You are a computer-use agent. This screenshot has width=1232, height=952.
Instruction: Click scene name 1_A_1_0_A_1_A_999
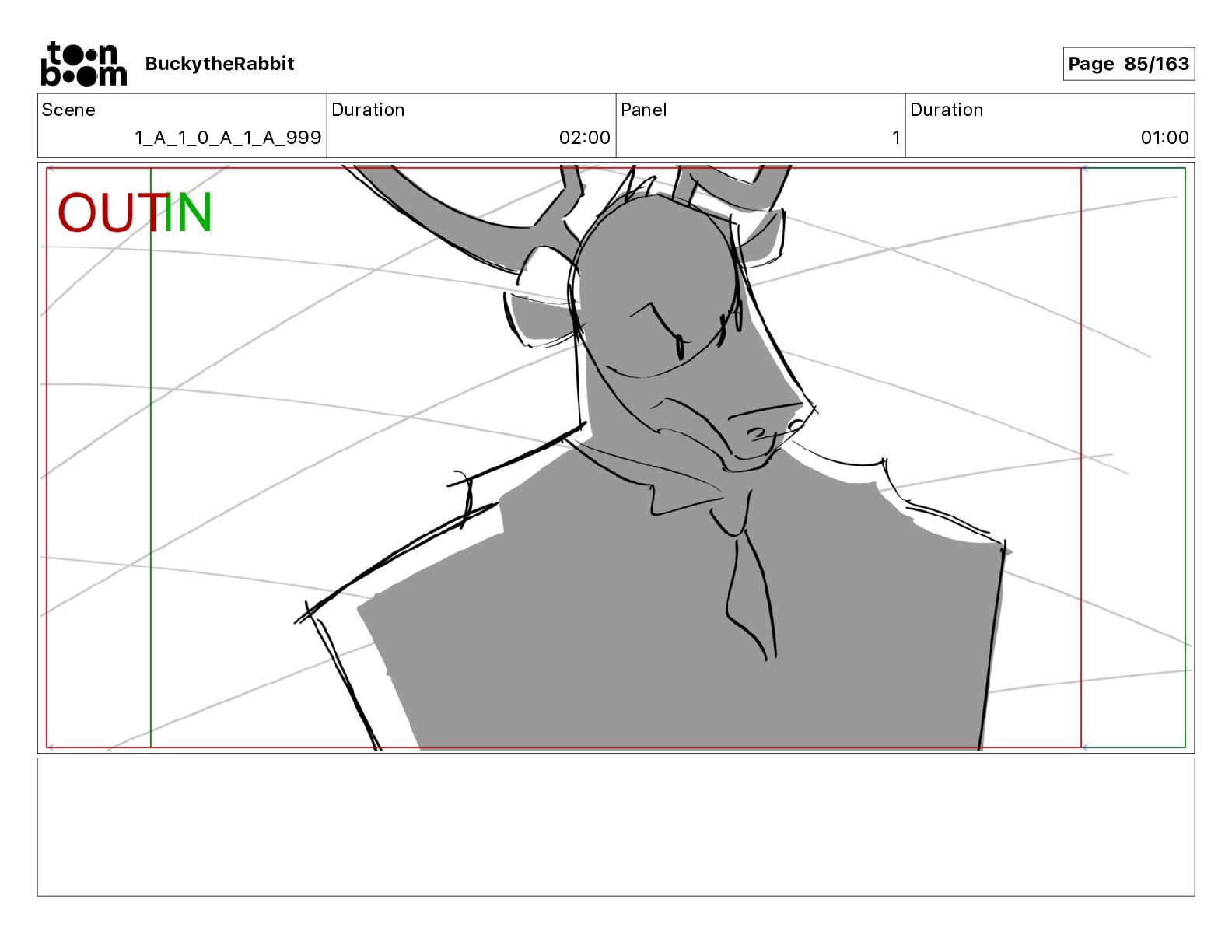tap(228, 138)
